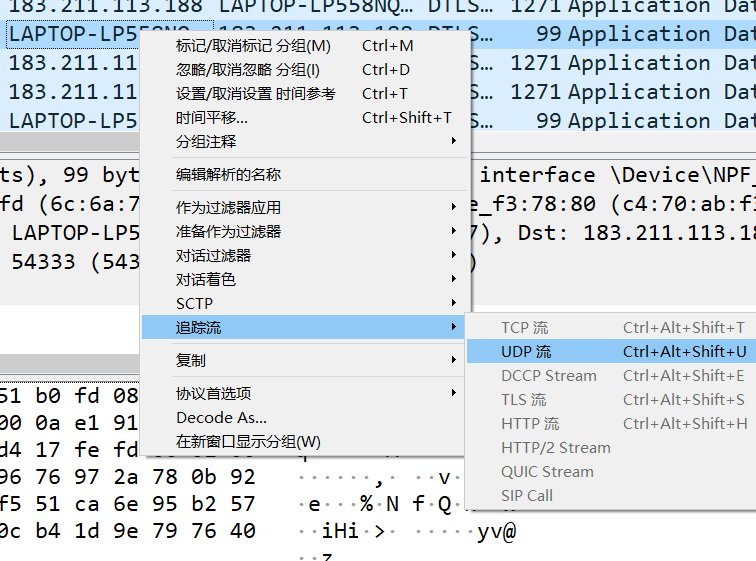Choose 编辑解析的名称 entry

click(303, 174)
